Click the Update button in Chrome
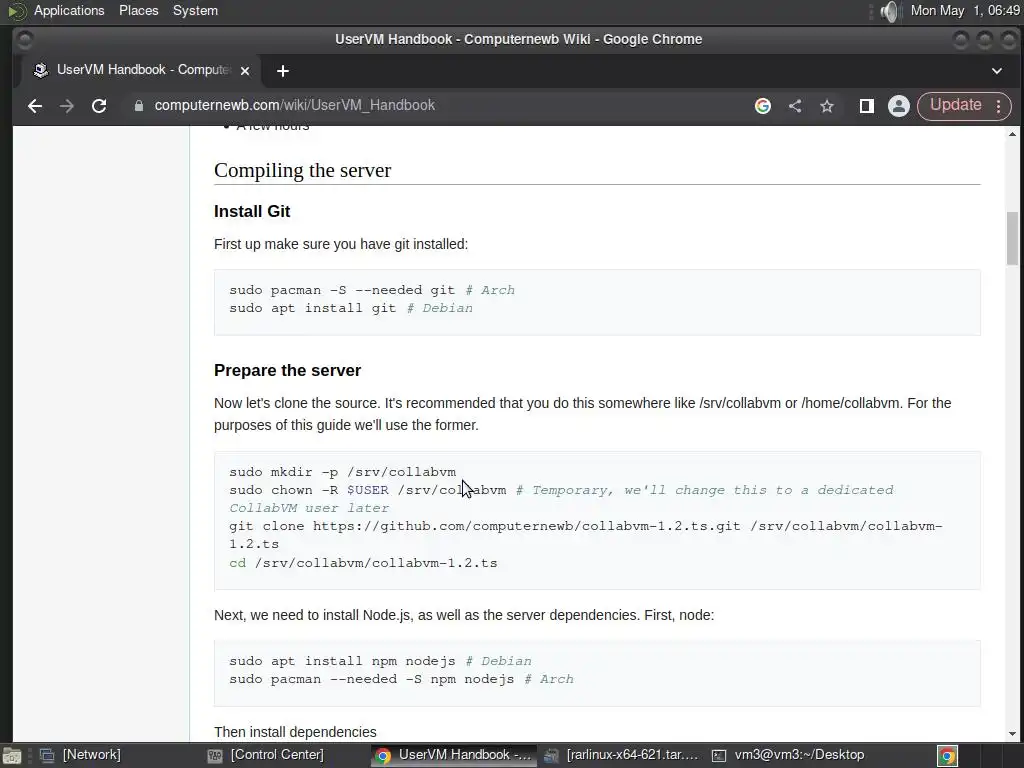The height and width of the screenshot is (768, 1024). (x=955, y=105)
